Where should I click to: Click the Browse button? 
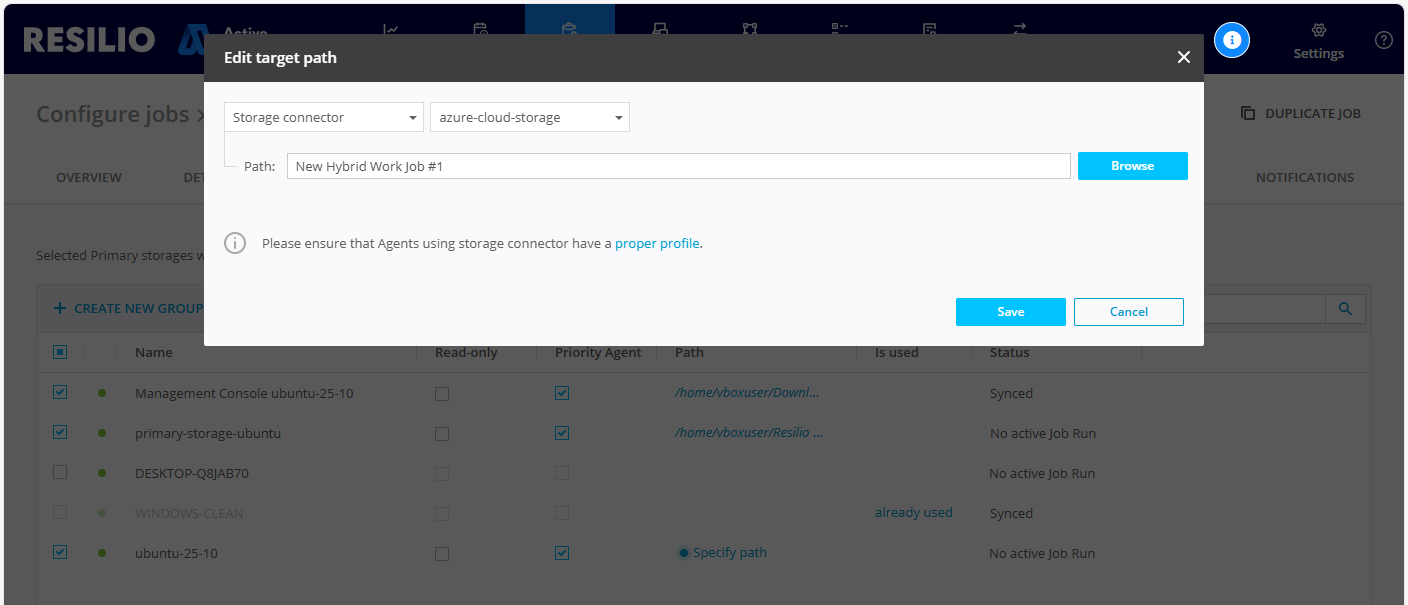point(1132,166)
